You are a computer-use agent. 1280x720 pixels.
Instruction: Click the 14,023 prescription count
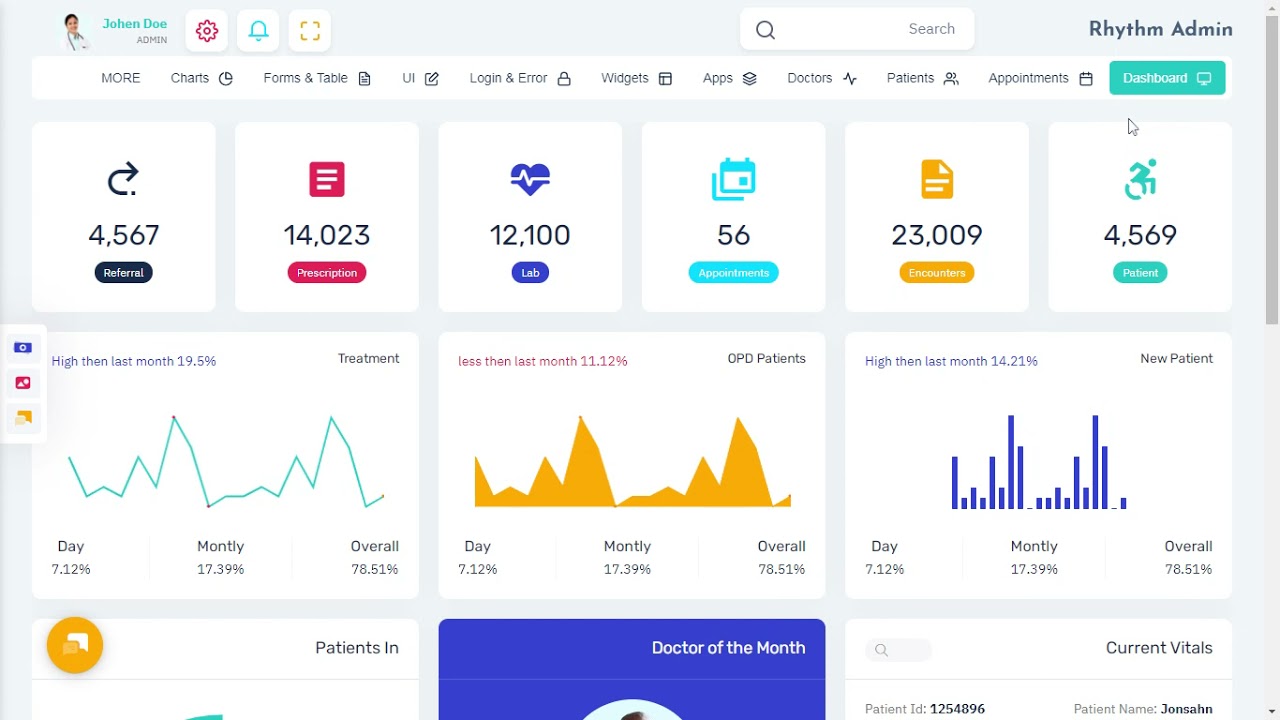click(327, 235)
